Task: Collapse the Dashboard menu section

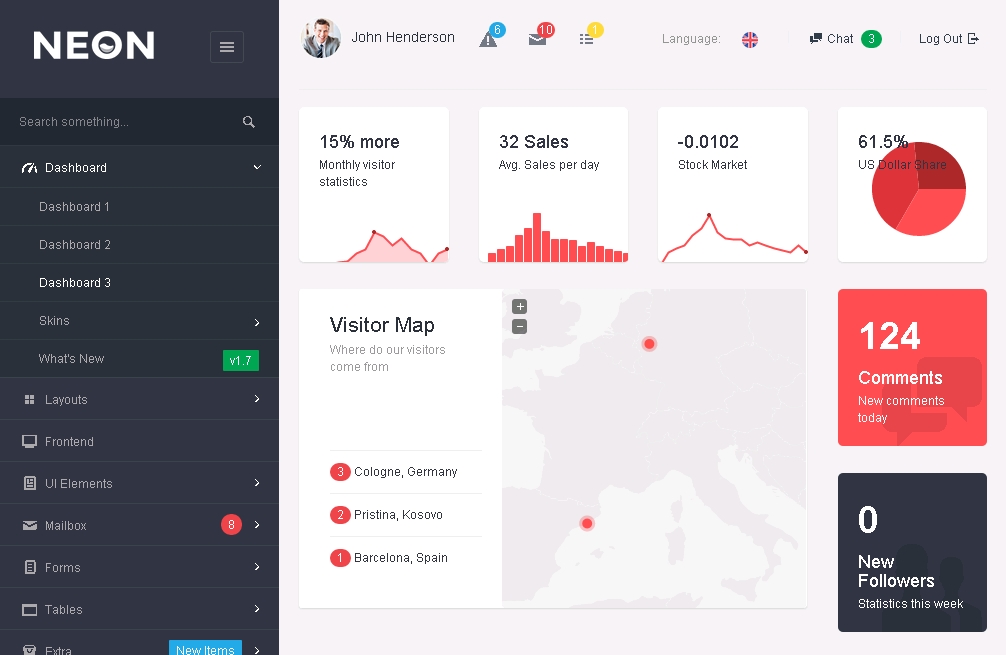Action: [x=257, y=168]
